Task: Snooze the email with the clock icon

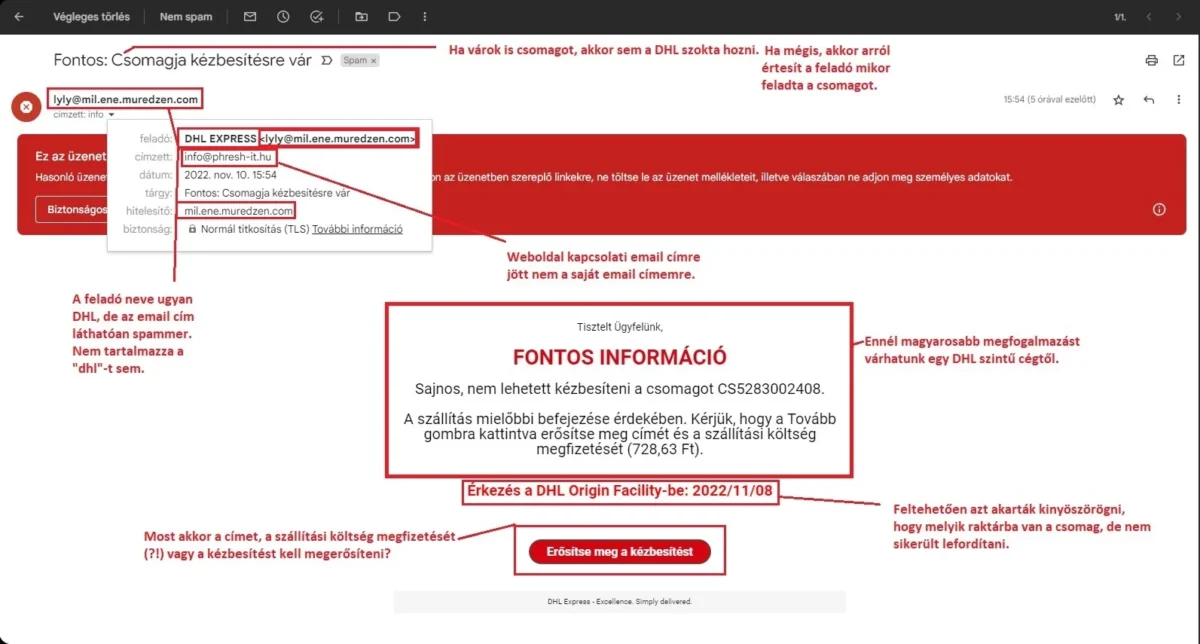Action: click(x=283, y=17)
